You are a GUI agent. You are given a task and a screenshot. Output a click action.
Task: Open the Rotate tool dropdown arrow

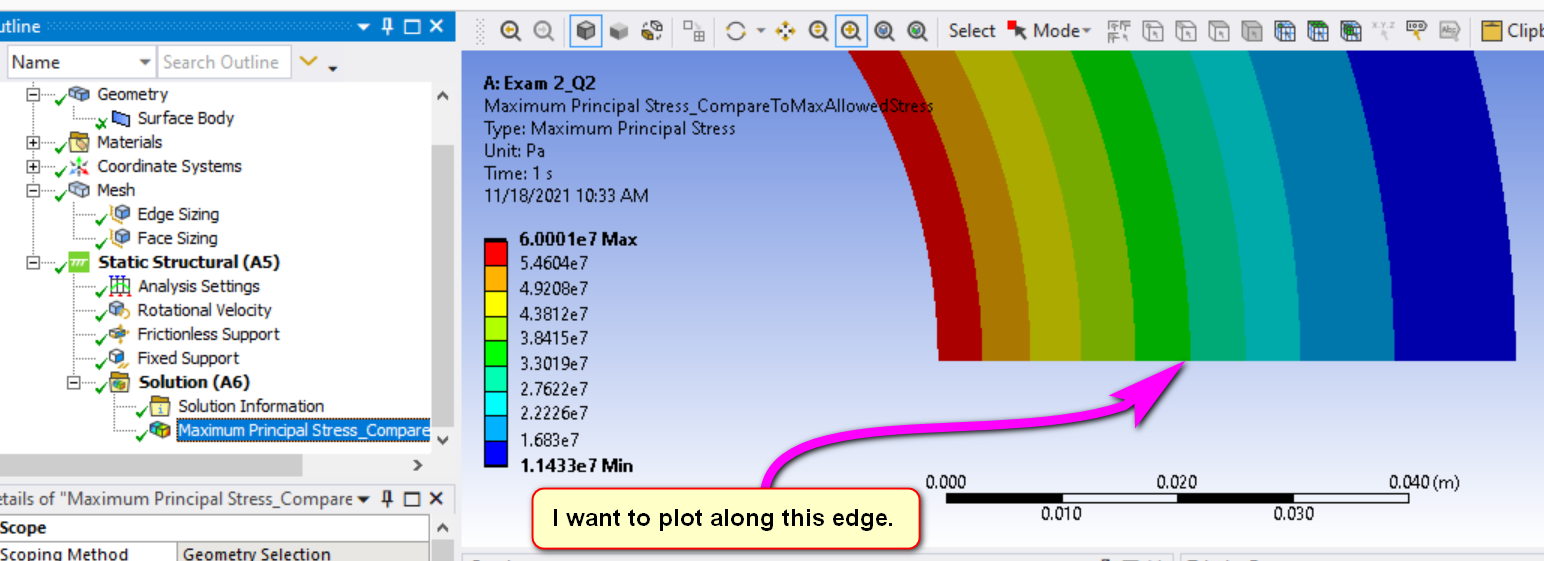(761, 31)
